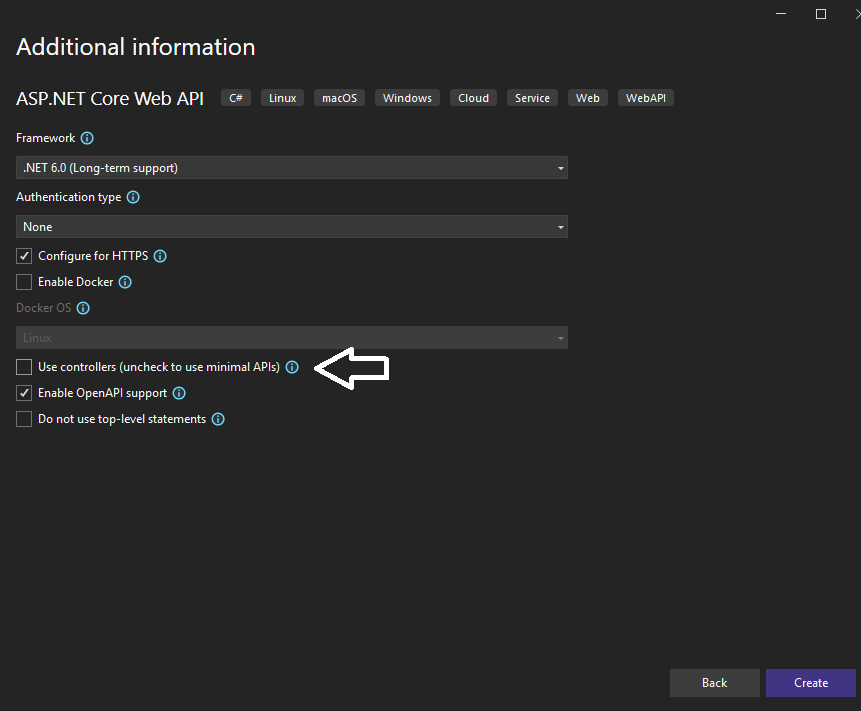The height and width of the screenshot is (711, 861).
Task: Click the Service tag
Action: point(532,98)
